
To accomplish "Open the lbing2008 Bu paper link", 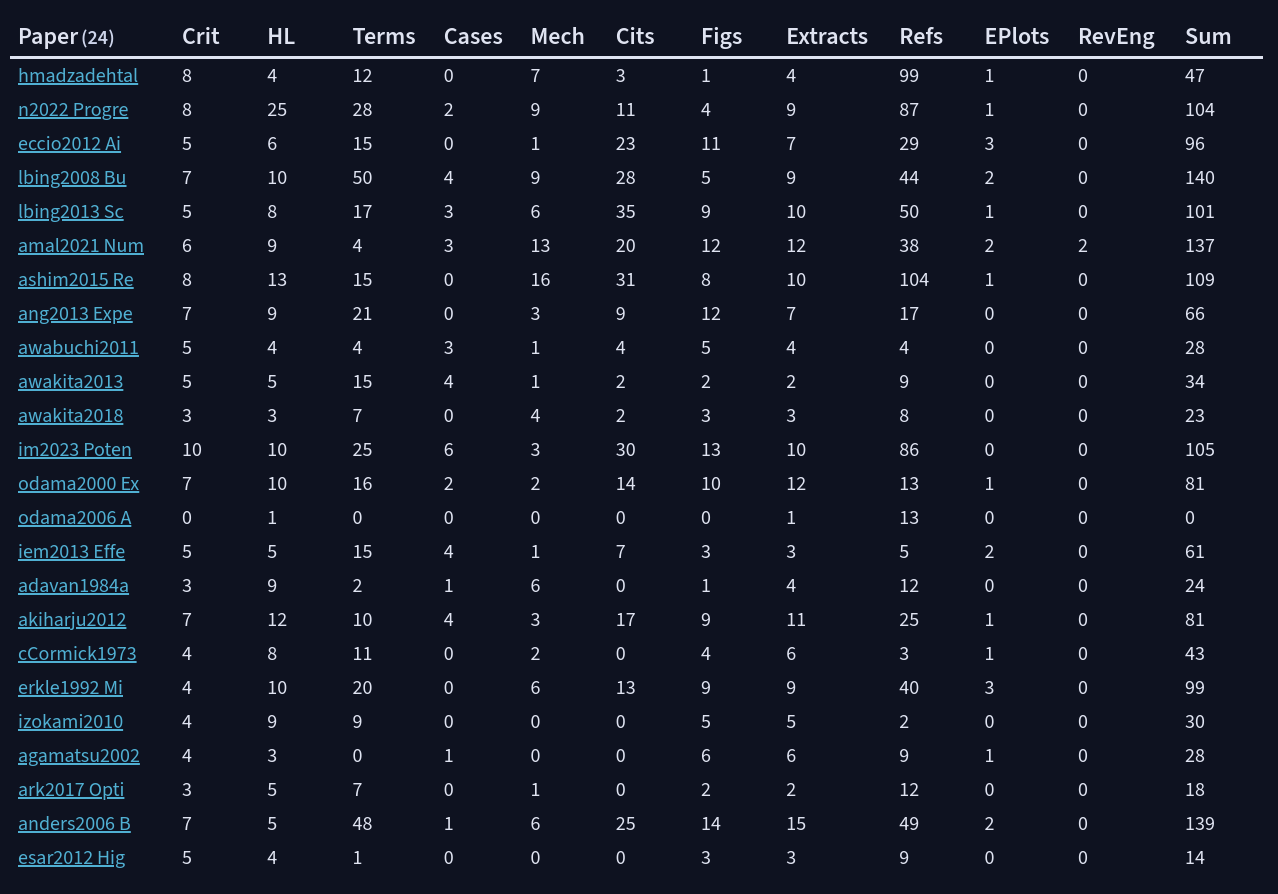I will [72, 178].
